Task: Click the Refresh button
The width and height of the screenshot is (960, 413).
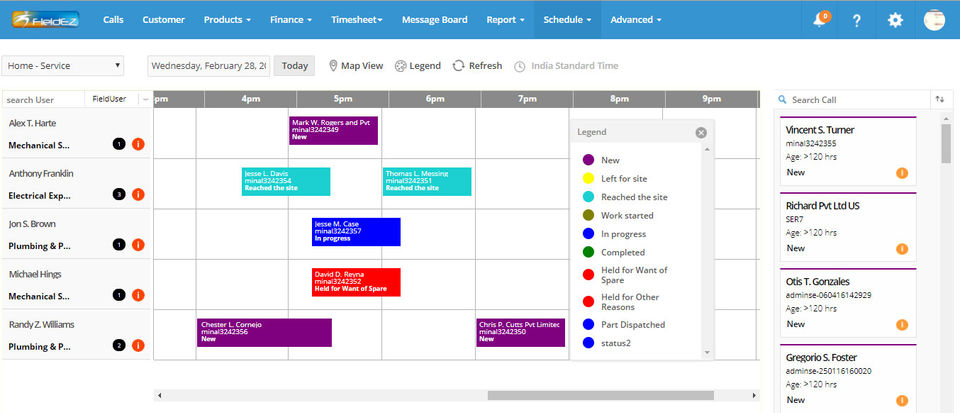Action: (477, 66)
